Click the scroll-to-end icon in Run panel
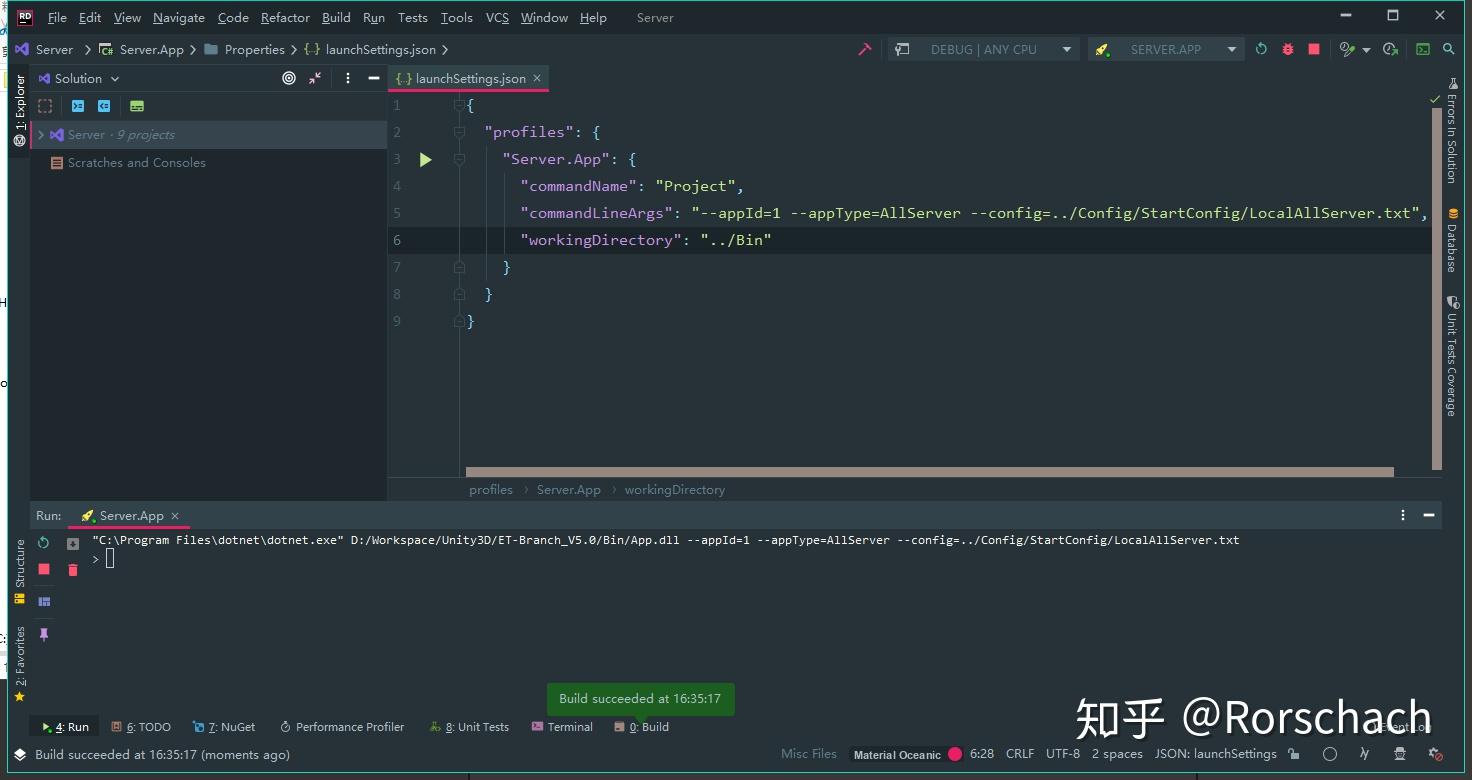This screenshot has width=1472, height=780. tap(73, 544)
